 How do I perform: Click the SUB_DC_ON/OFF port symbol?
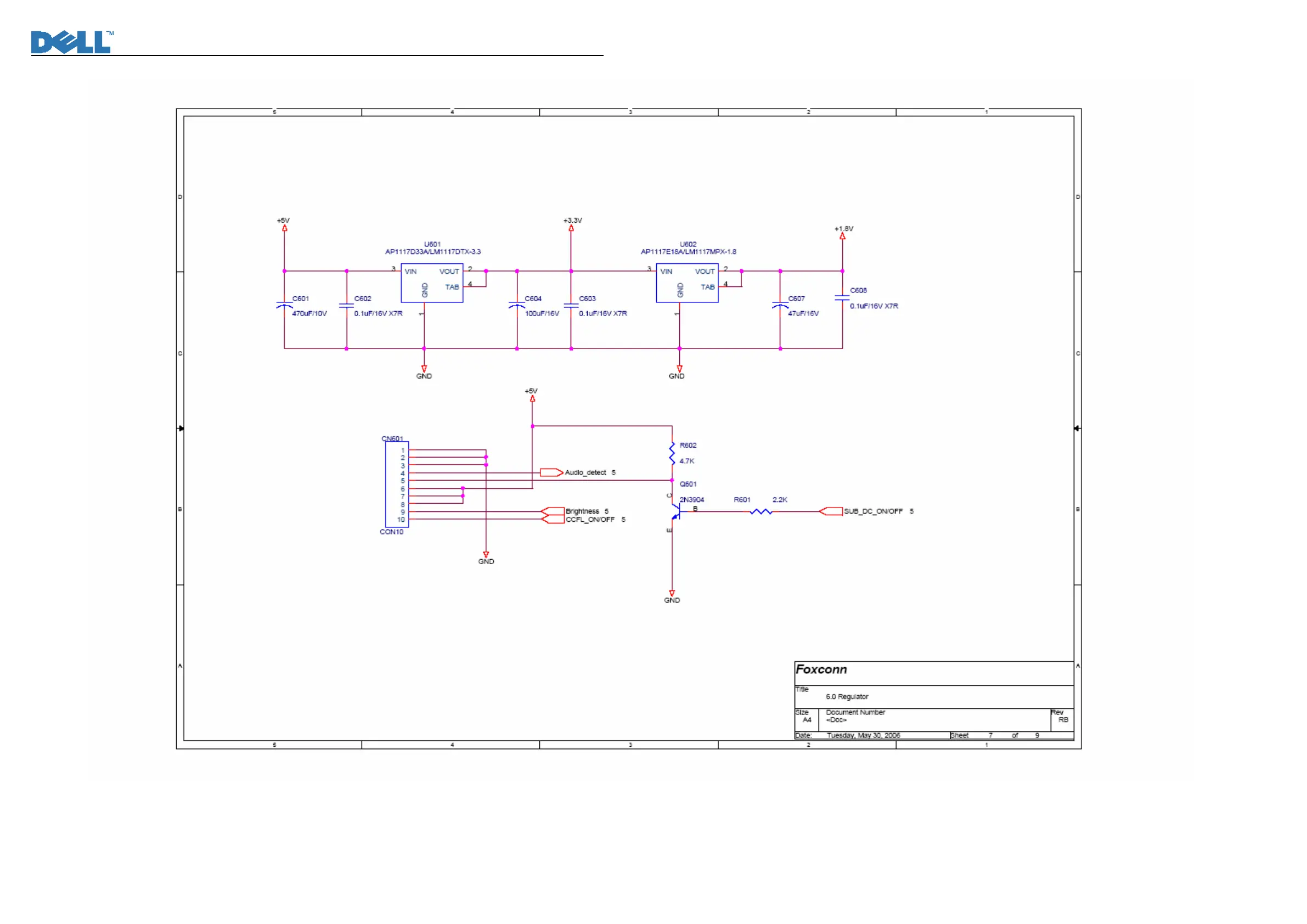coord(831,511)
